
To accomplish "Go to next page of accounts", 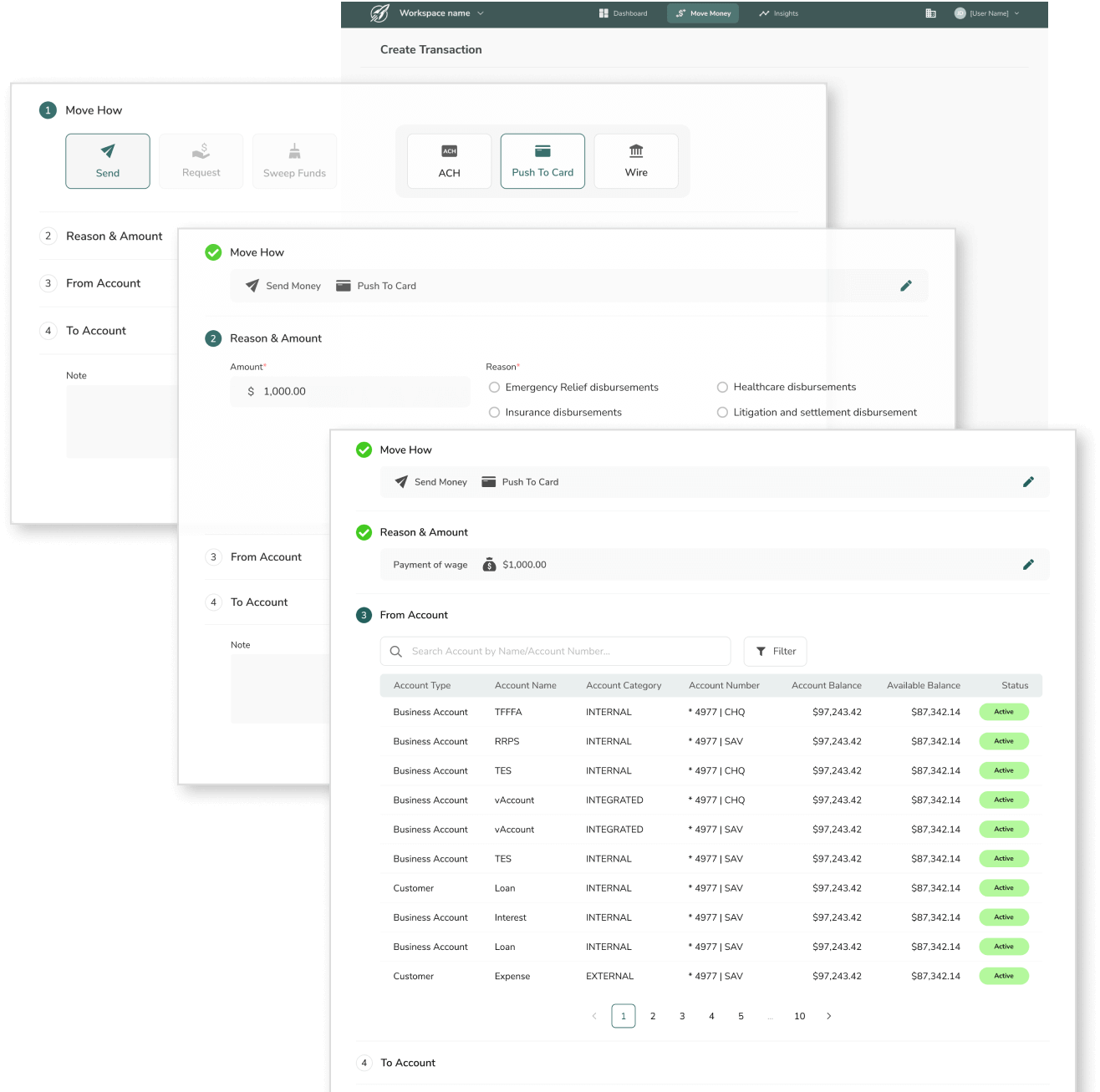I will pyautogui.click(x=828, y=1016).
